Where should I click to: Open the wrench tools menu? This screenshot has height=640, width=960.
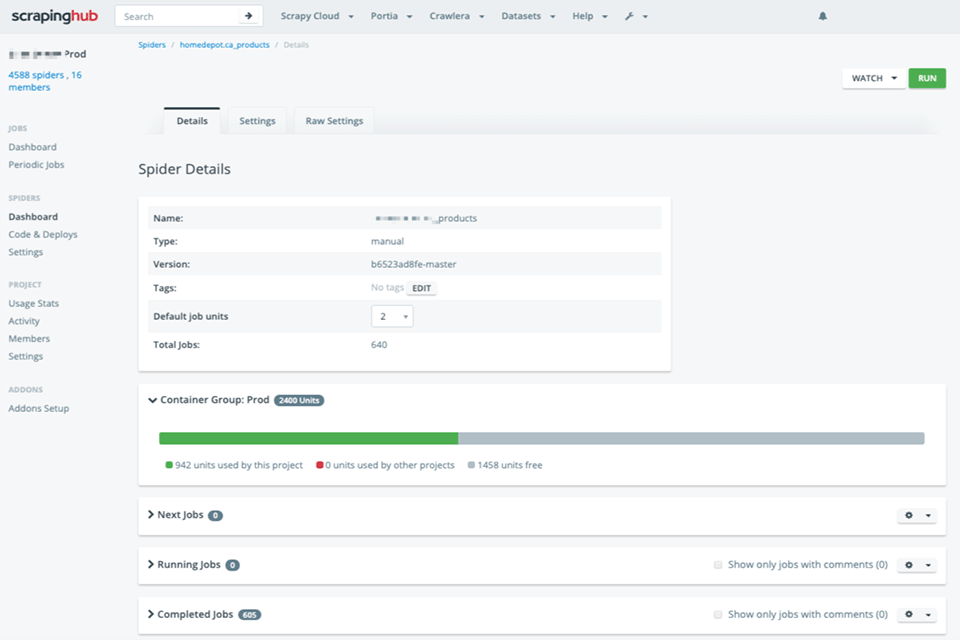(x=636, y=16)
